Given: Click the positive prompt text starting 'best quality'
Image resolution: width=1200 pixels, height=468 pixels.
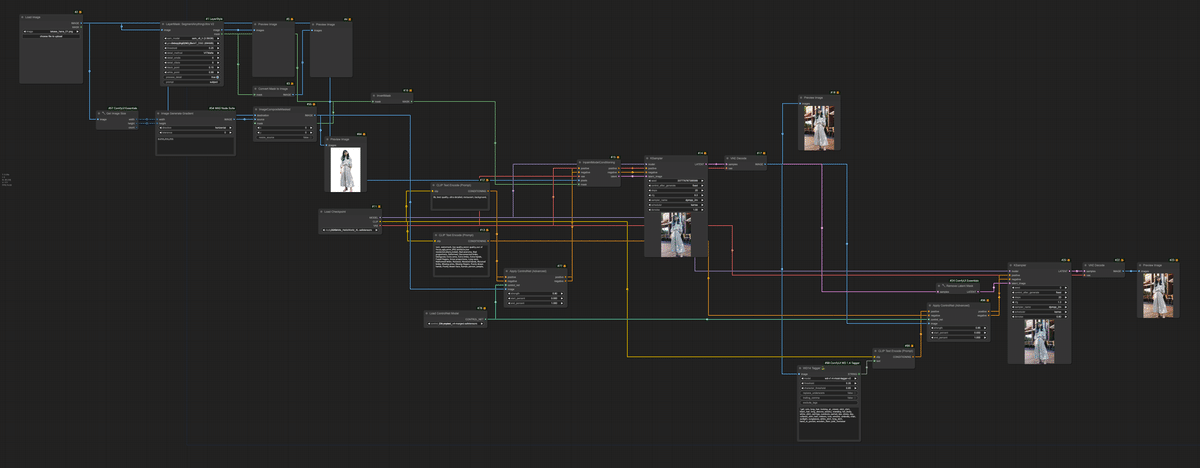Looking at the screenshot, I should 460,201.
